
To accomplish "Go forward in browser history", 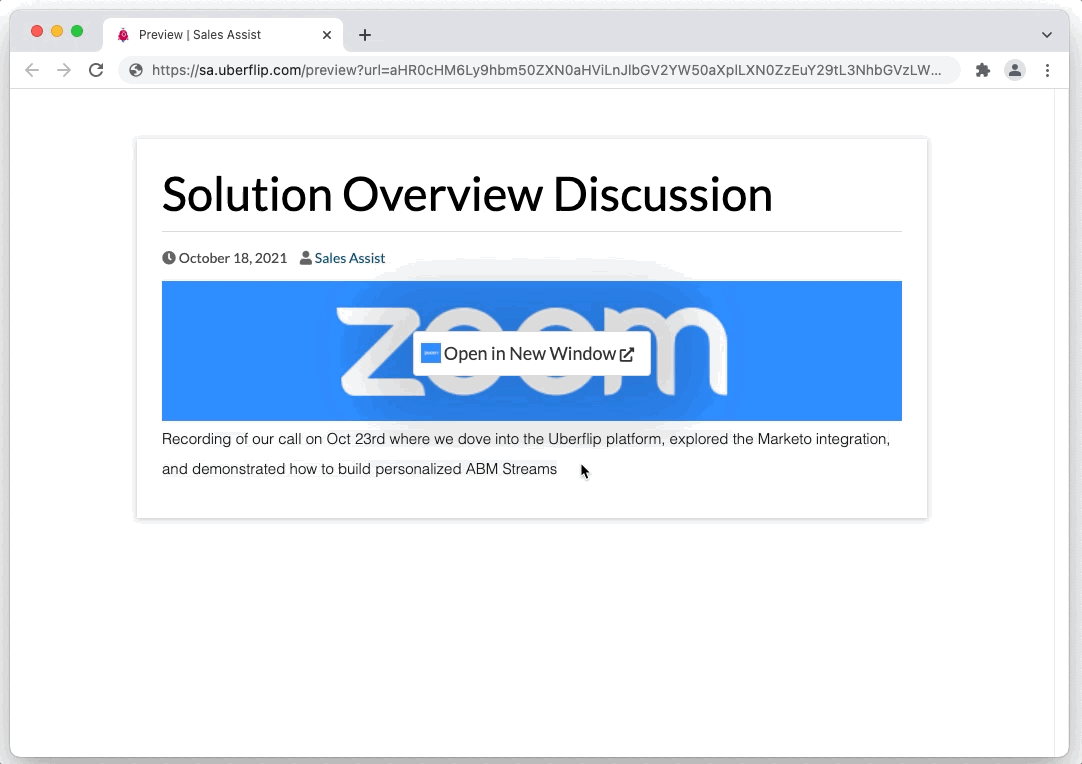I will point(63,70).
